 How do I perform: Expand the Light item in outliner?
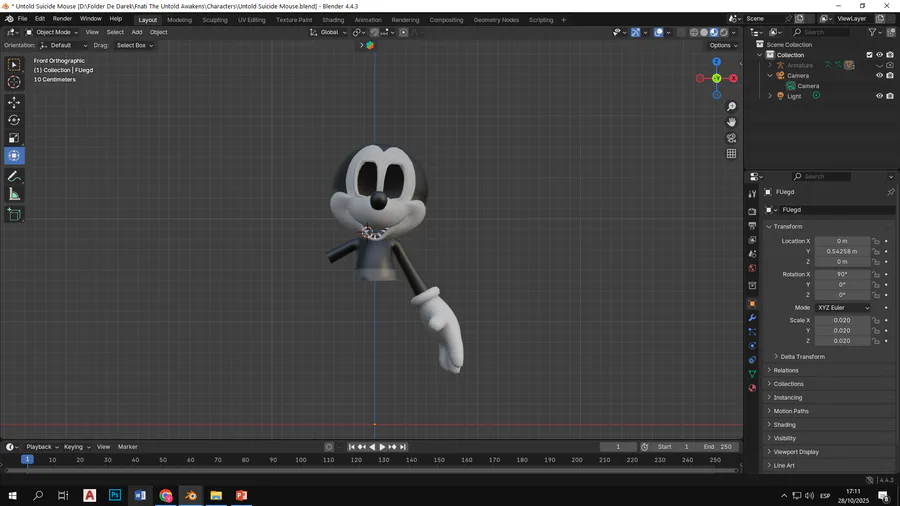coord(770,96)
